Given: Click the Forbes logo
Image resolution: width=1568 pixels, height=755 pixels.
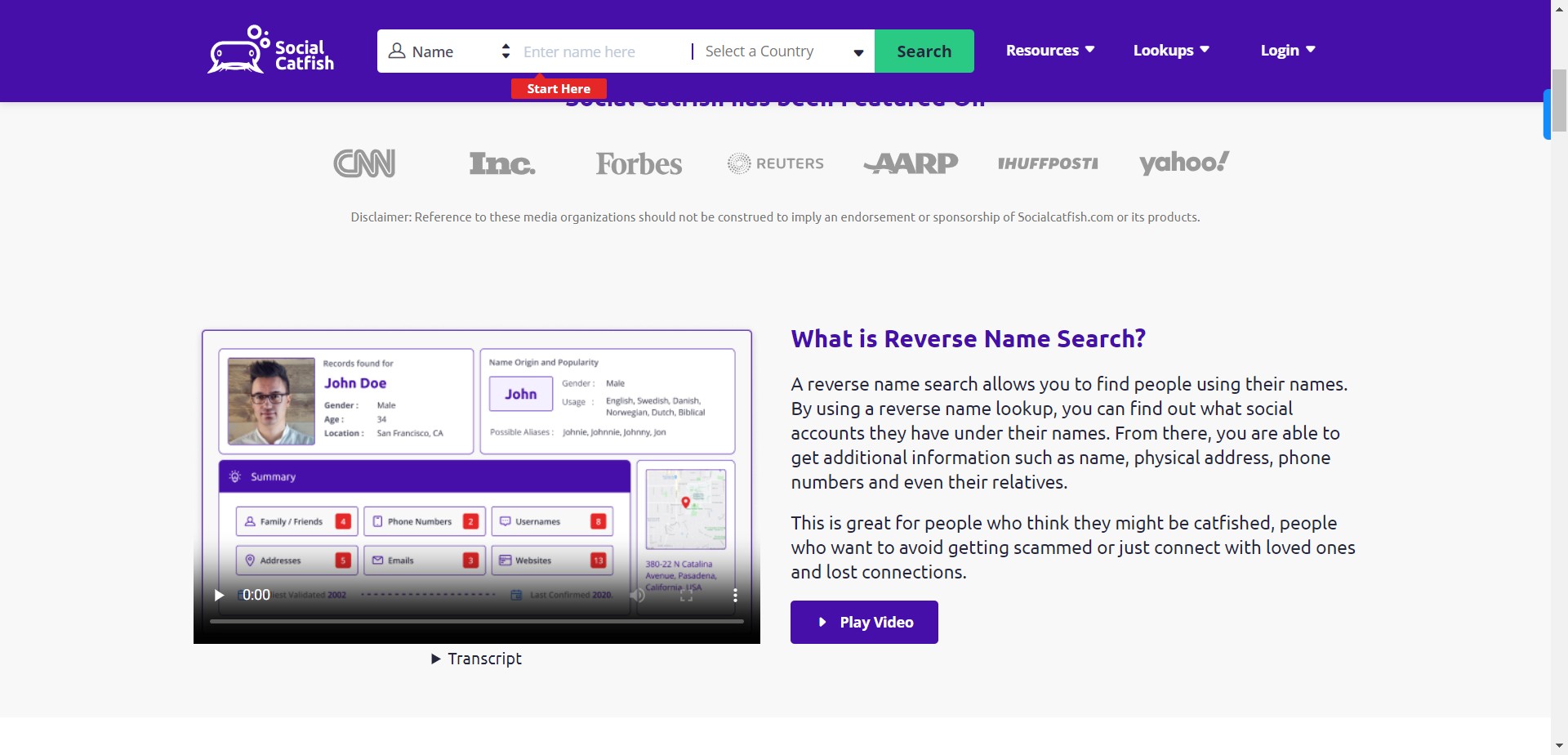Looking at the screenshot, I should [639, 163].
